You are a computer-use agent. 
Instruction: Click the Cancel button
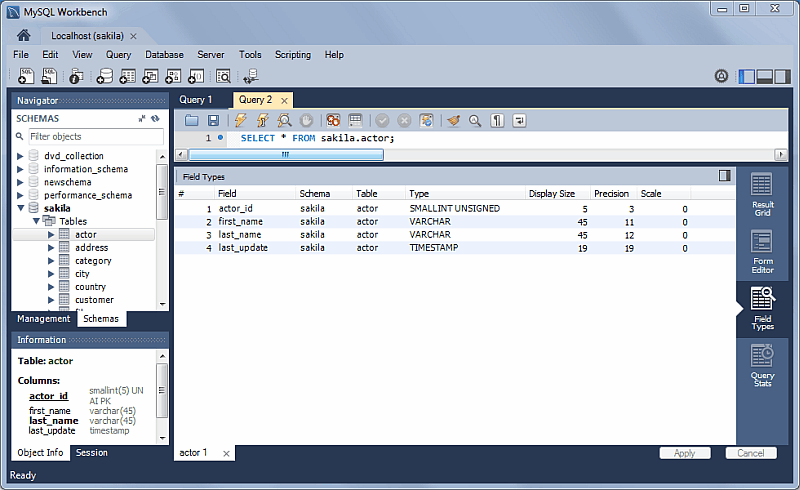tap(750, 453)
